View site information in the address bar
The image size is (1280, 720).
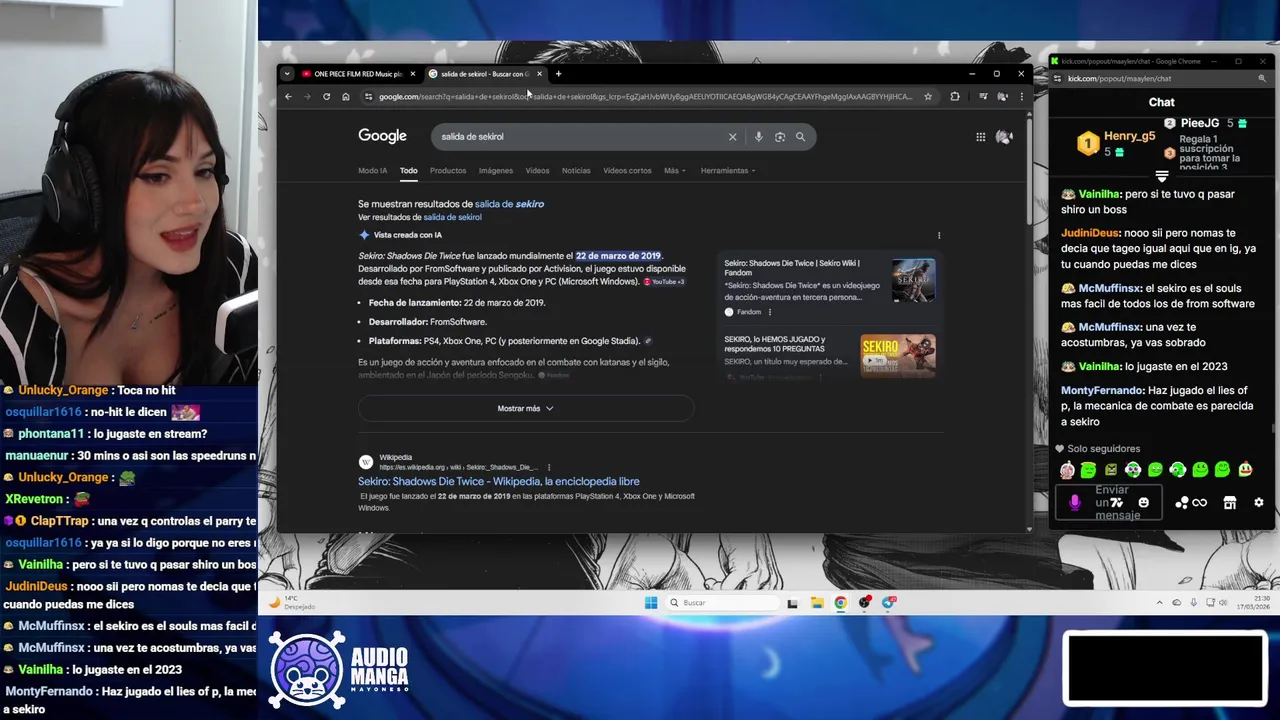pos(369,97)
